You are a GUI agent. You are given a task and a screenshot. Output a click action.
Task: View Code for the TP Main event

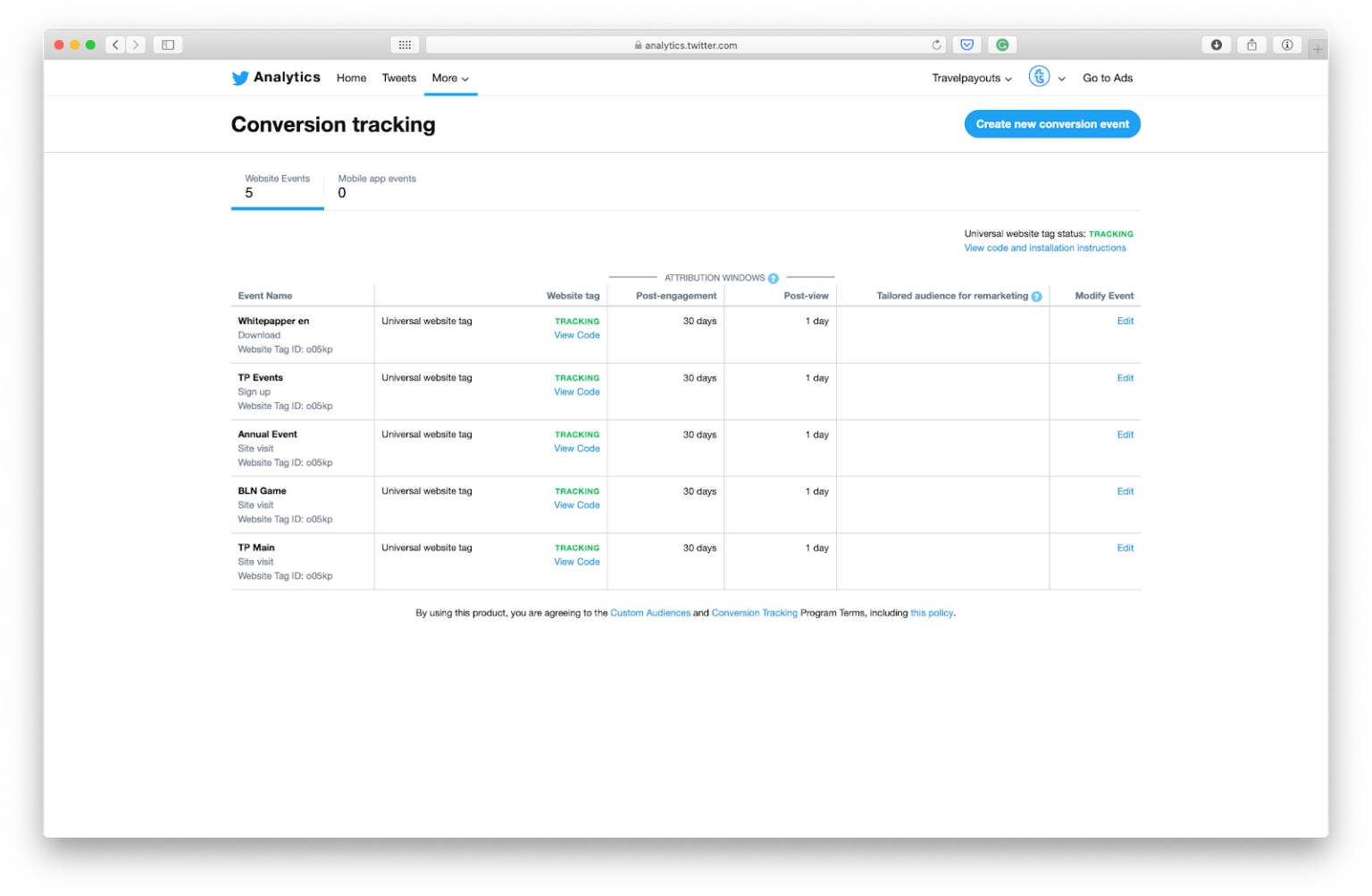tap(576, 561)
